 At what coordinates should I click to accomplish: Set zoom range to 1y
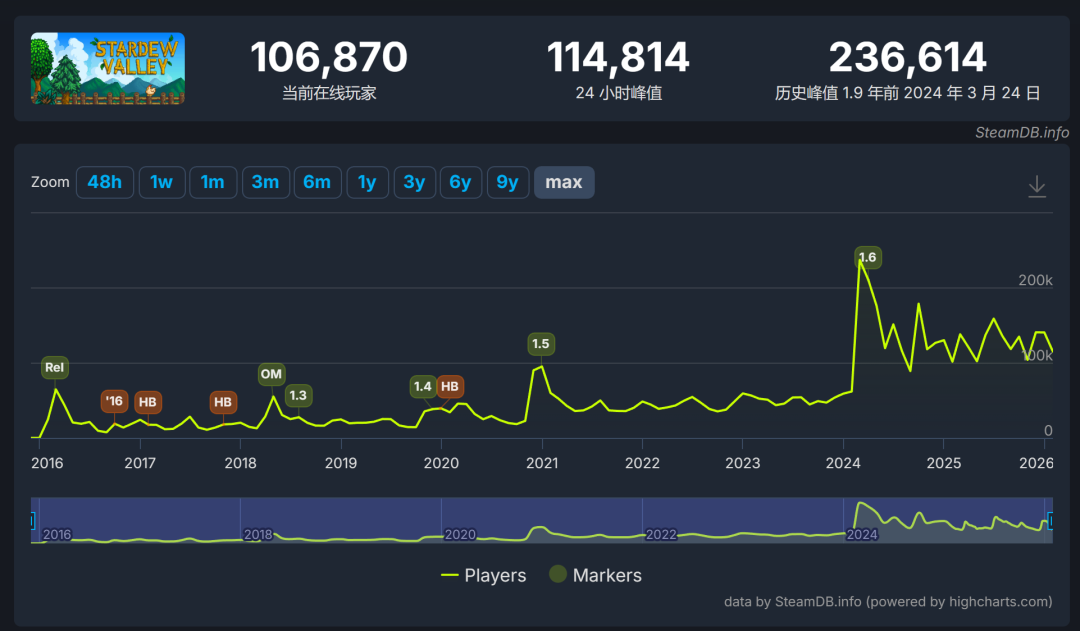click(368, 183)
